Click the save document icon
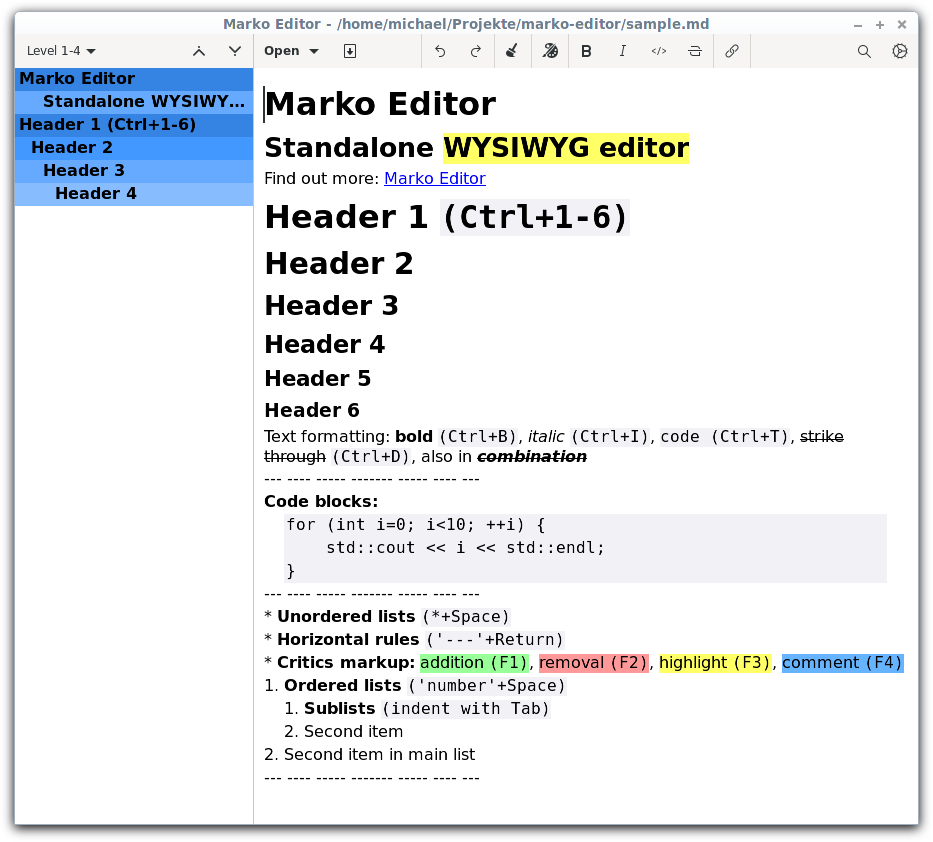The width and height of the screenshot is (933, 842). pyautogui.click(x=350, y=51)
